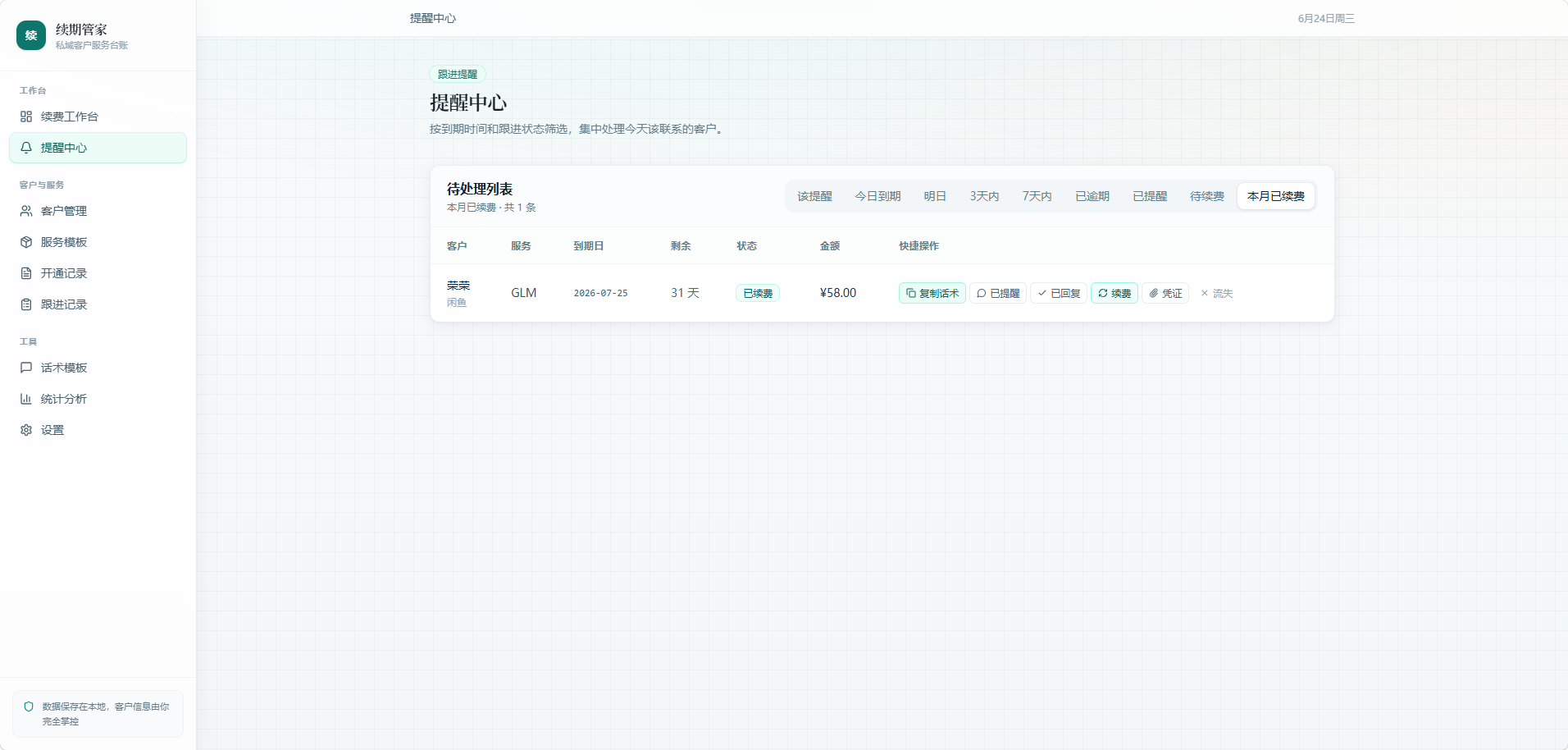This screenshot has height=750, width=1568.
Task: Click 服务 column header
Action: (521, 246)
